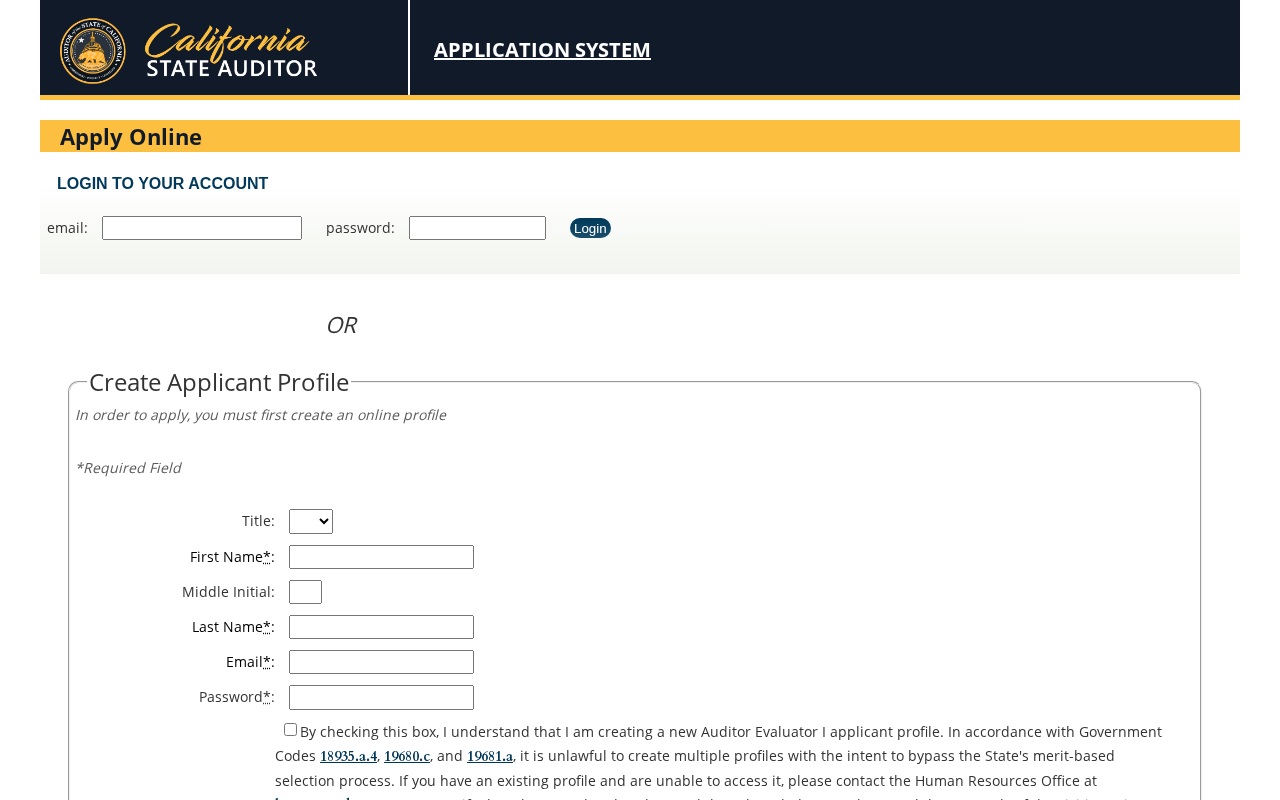Viewport: 1280px width, 800px height.
Task: Follow the 19680.c code link
Action: pos(407,756)
